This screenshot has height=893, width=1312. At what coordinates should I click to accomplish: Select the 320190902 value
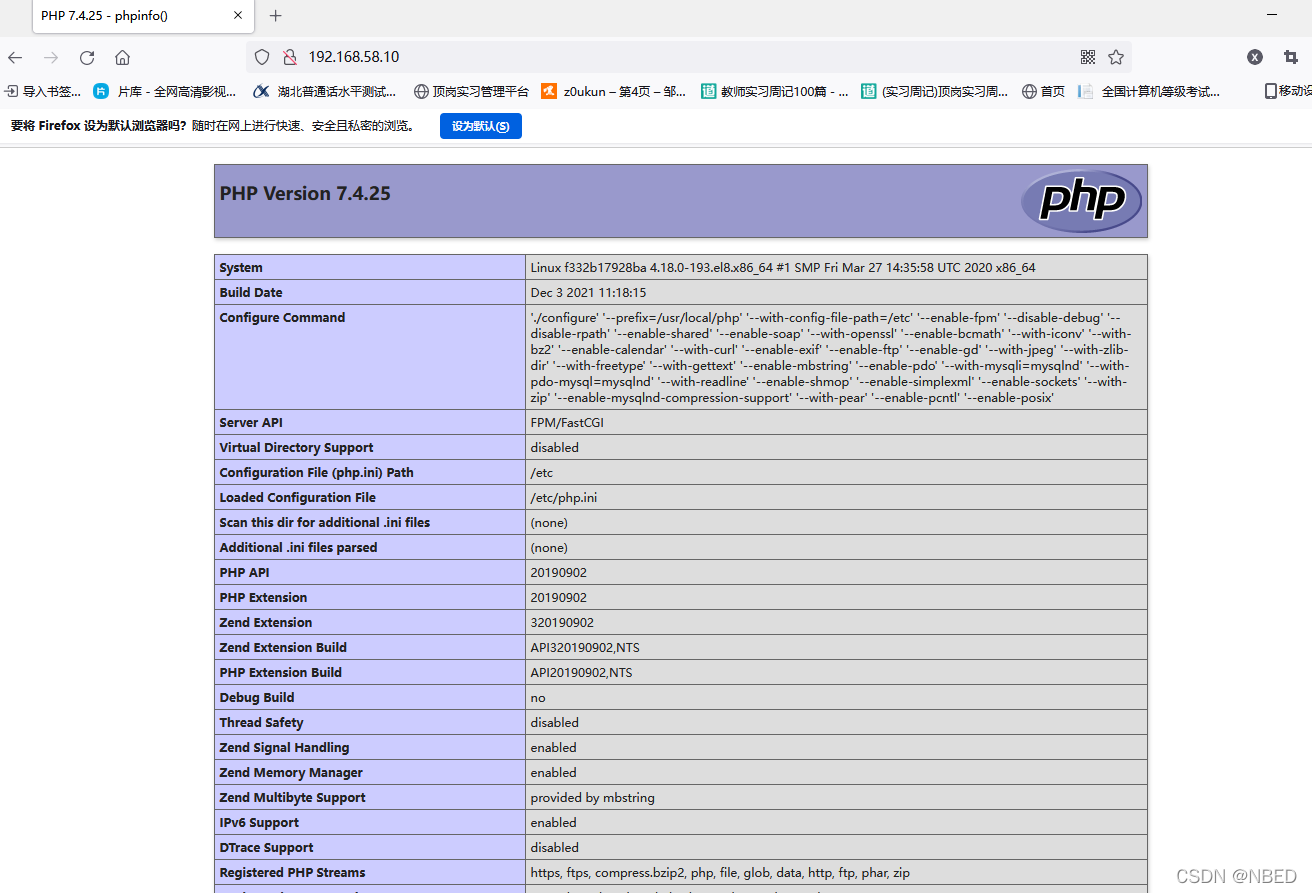pyautogui.click(x=562, y=623)
